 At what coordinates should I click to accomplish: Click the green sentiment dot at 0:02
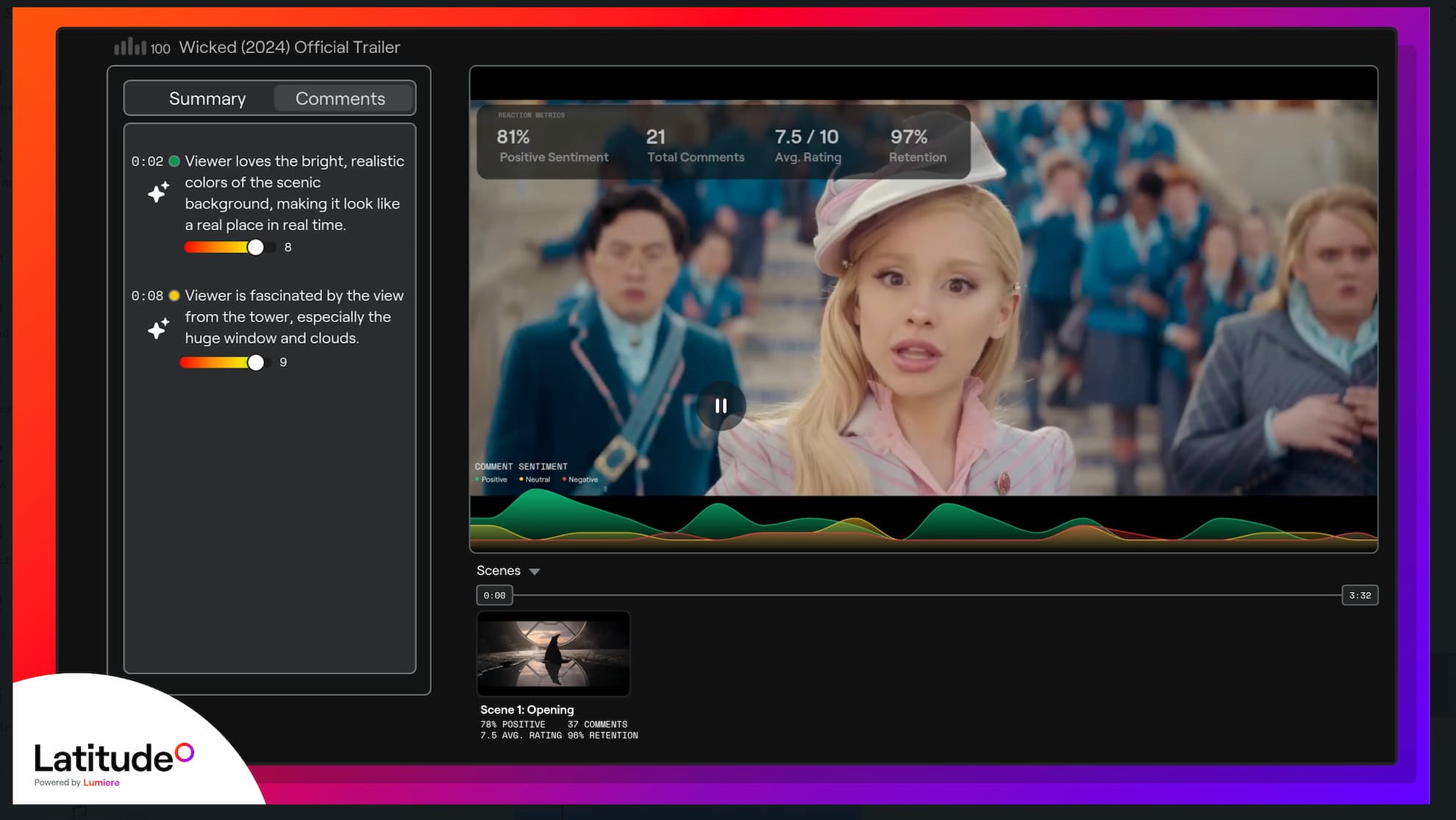point(174,161)
